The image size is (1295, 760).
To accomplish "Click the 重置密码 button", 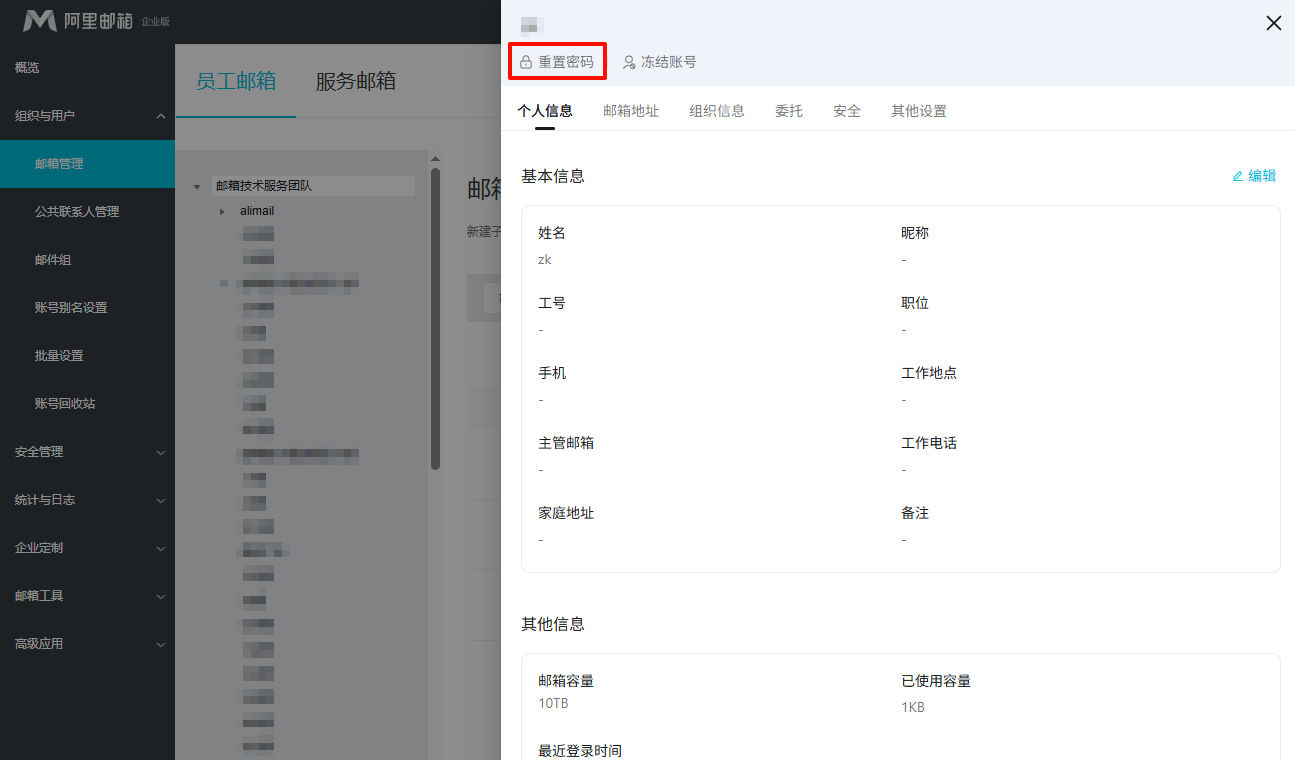I will pyautogui.click(x=557, y=62).
